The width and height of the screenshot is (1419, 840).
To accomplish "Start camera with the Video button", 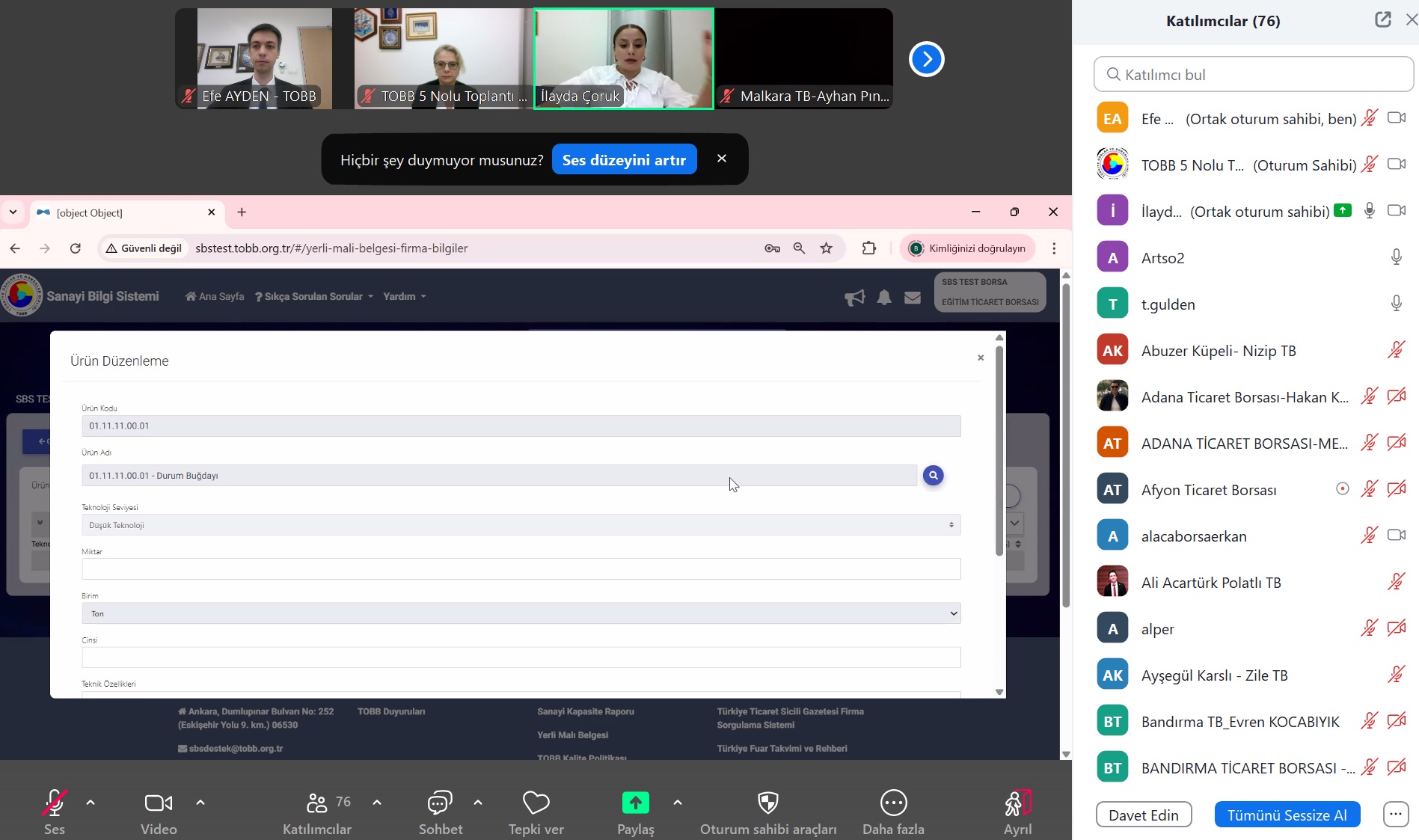I will (159, 812).
